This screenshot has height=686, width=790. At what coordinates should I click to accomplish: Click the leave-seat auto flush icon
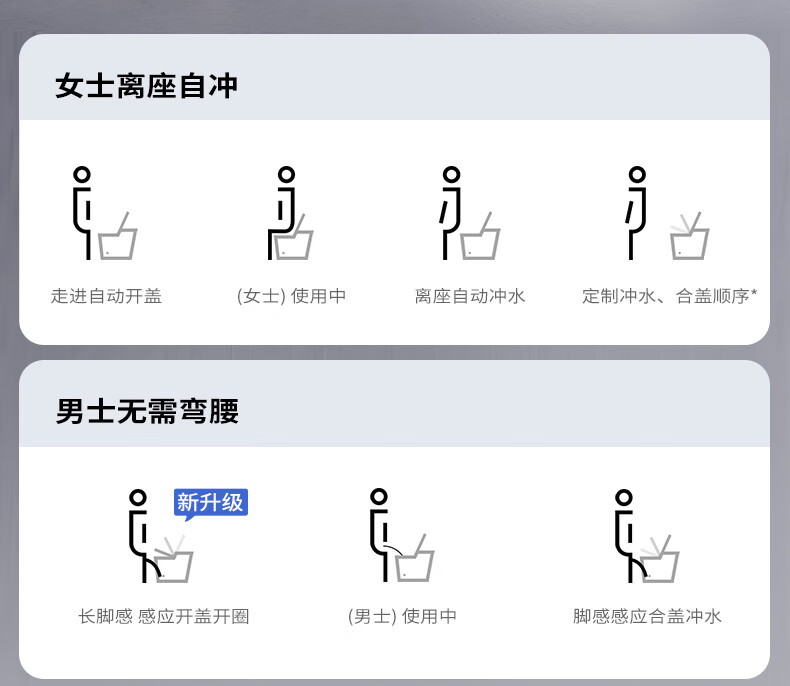470,213
